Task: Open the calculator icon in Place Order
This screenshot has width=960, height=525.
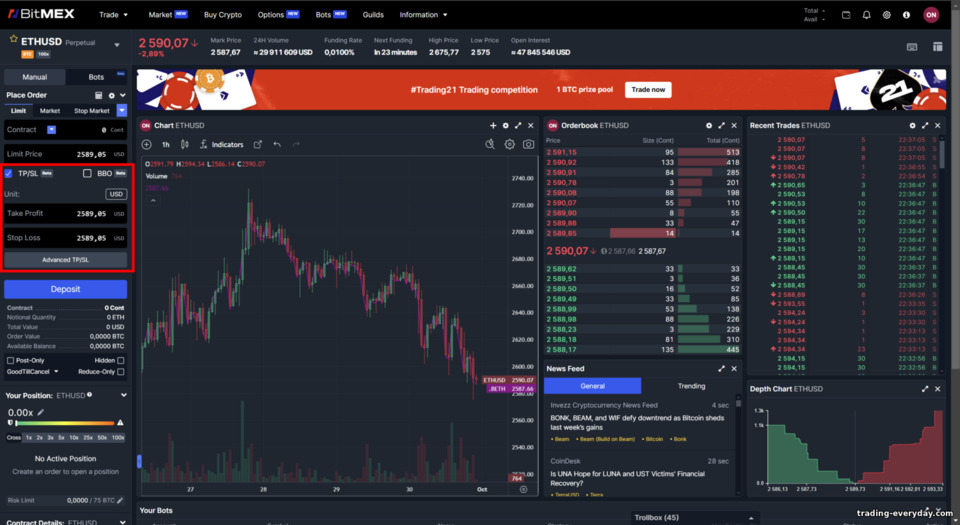Action: pyautogui.click(x=99, y=95)
